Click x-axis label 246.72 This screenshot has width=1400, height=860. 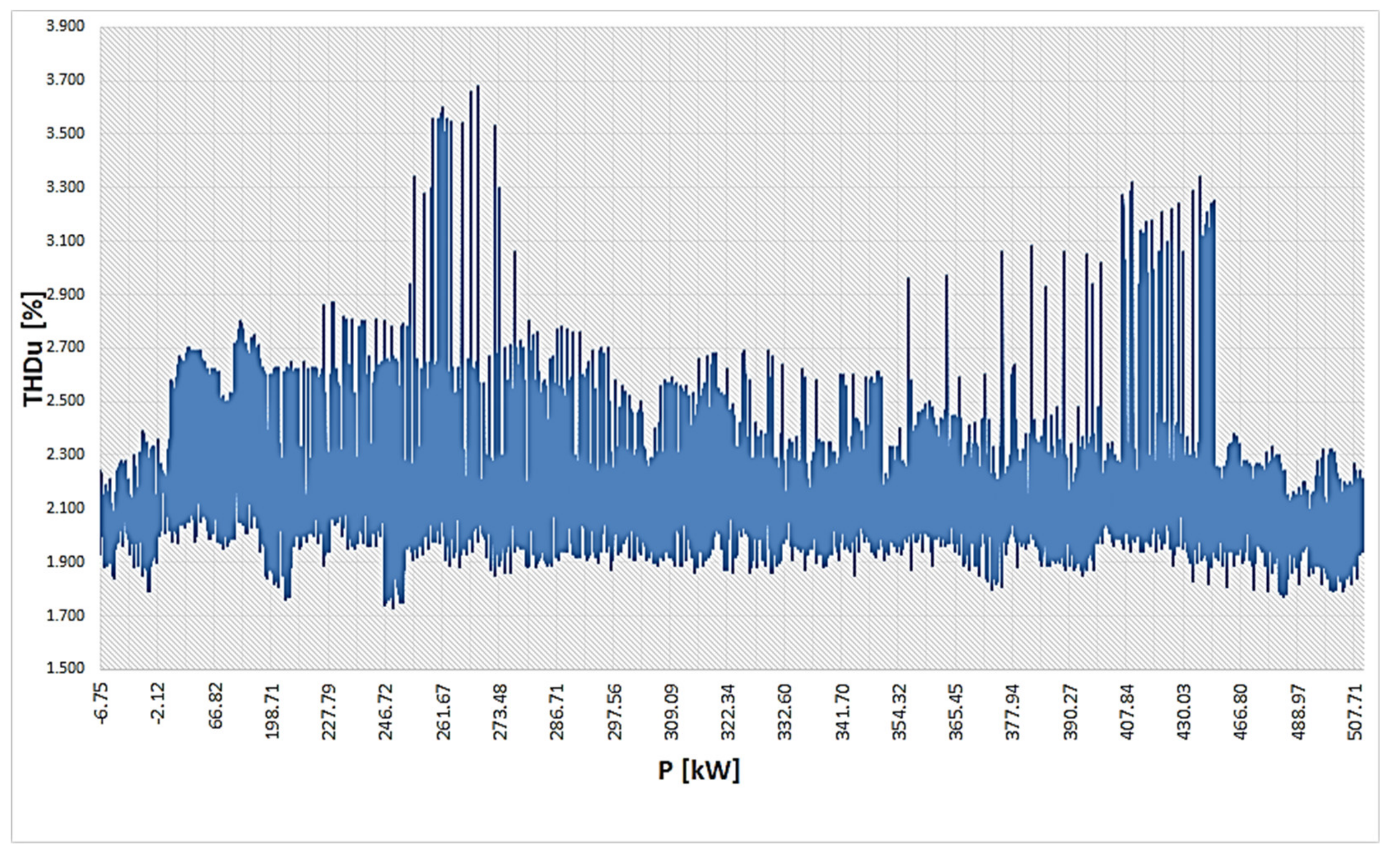tap(386, 711)
